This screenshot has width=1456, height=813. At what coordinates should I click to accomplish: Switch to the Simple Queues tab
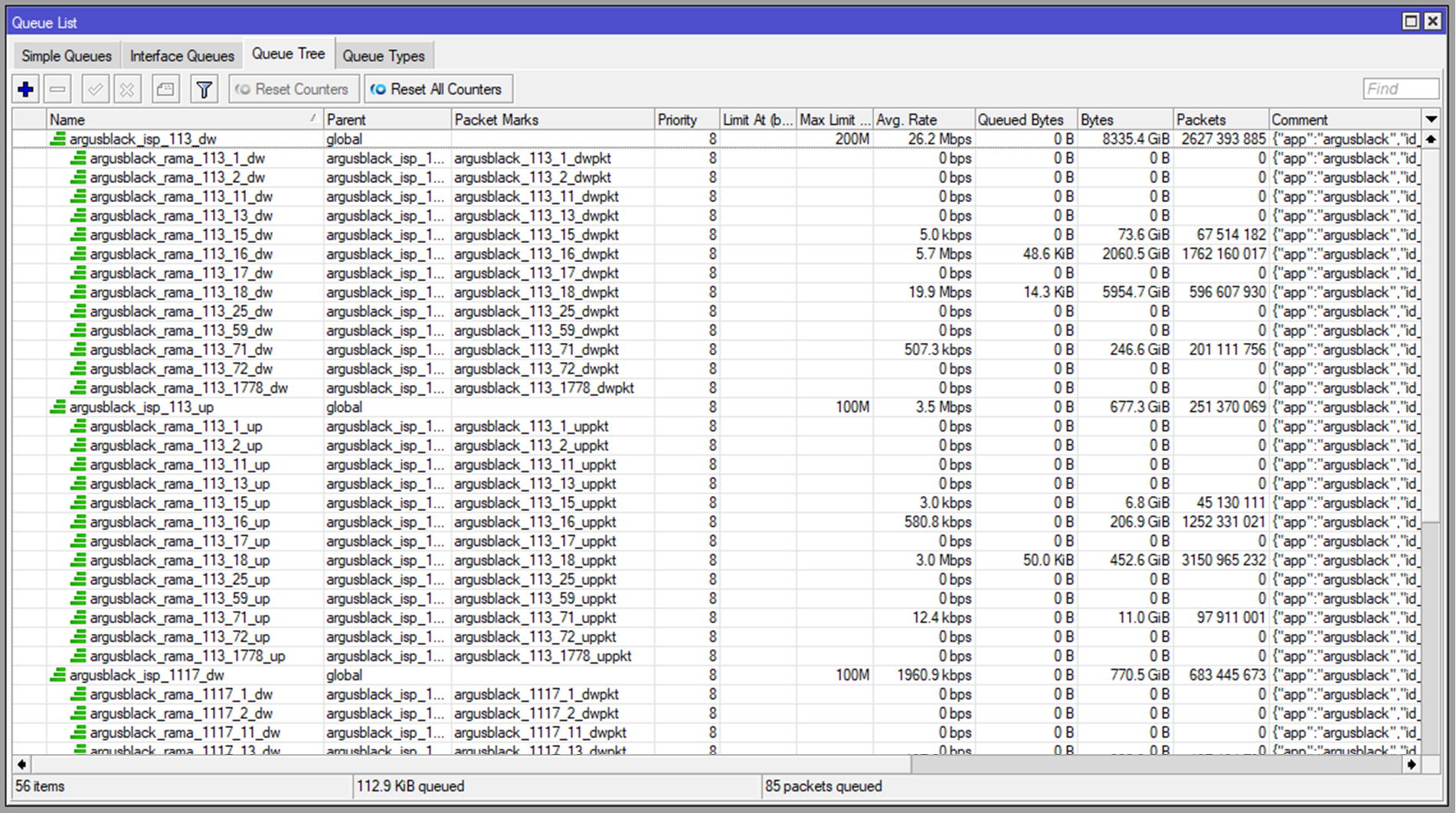67,56
